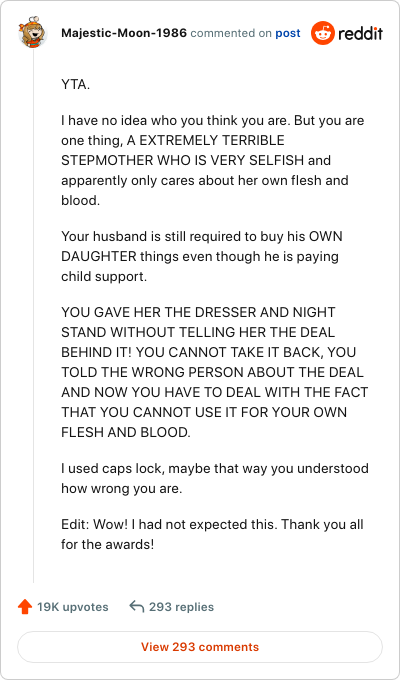The width and height of the screenshot is (400, 680).
Task: Click the "EXTREMELY TERRIBLE" capitalized phrase
Action: coord(212,140)
